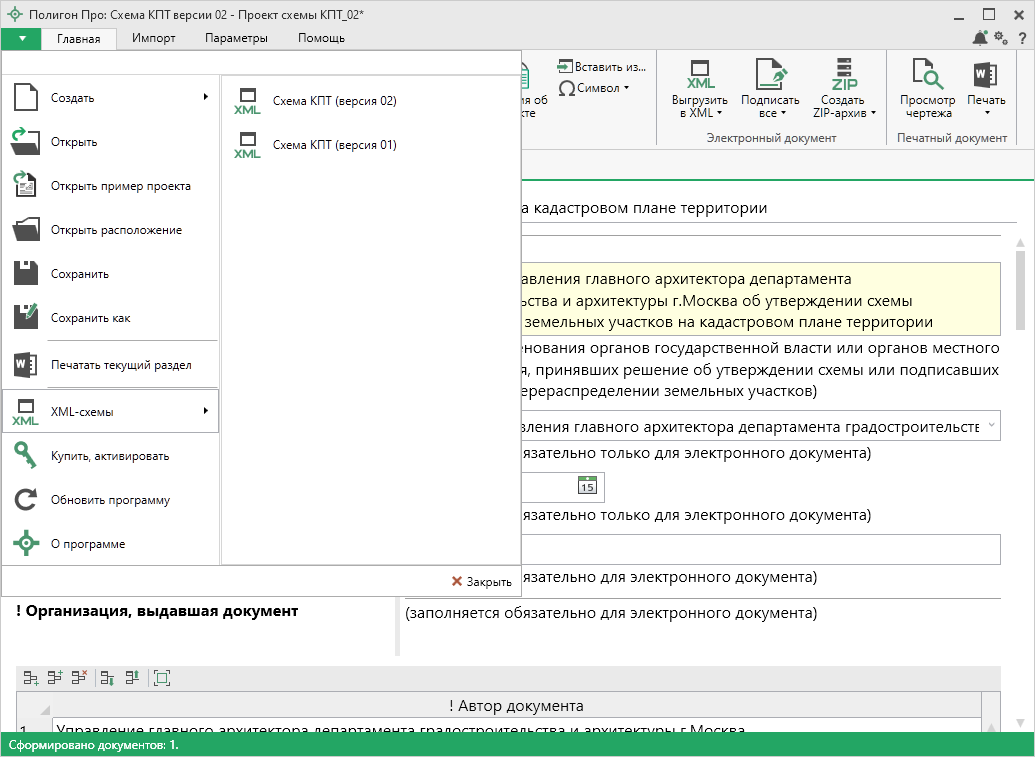1035x757 pixels.
Task: Click the Word Печать ribbon icon
Action: click(x=985, y=76)
